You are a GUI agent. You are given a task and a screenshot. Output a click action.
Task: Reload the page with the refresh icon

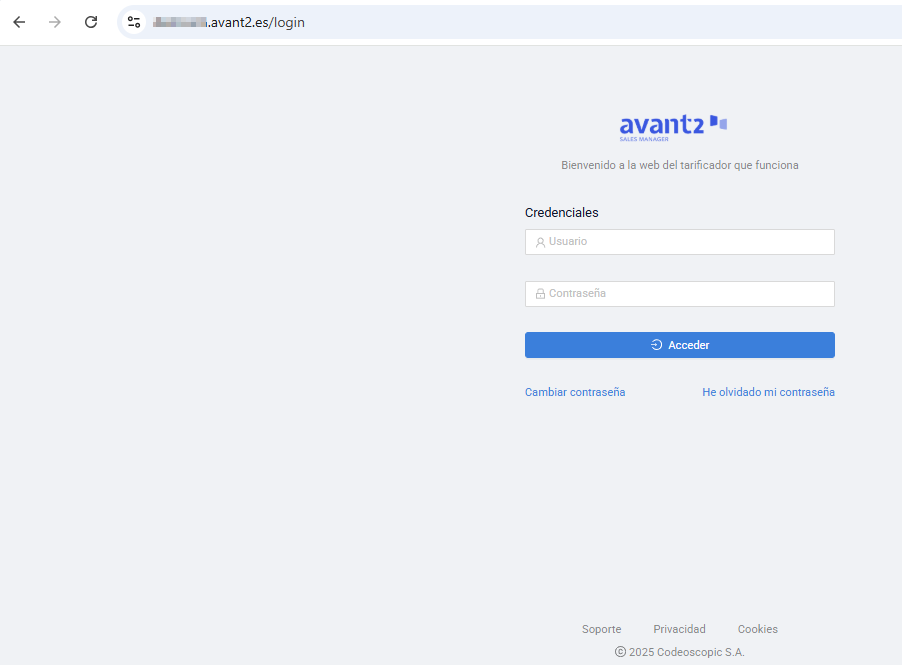[91, 22]
